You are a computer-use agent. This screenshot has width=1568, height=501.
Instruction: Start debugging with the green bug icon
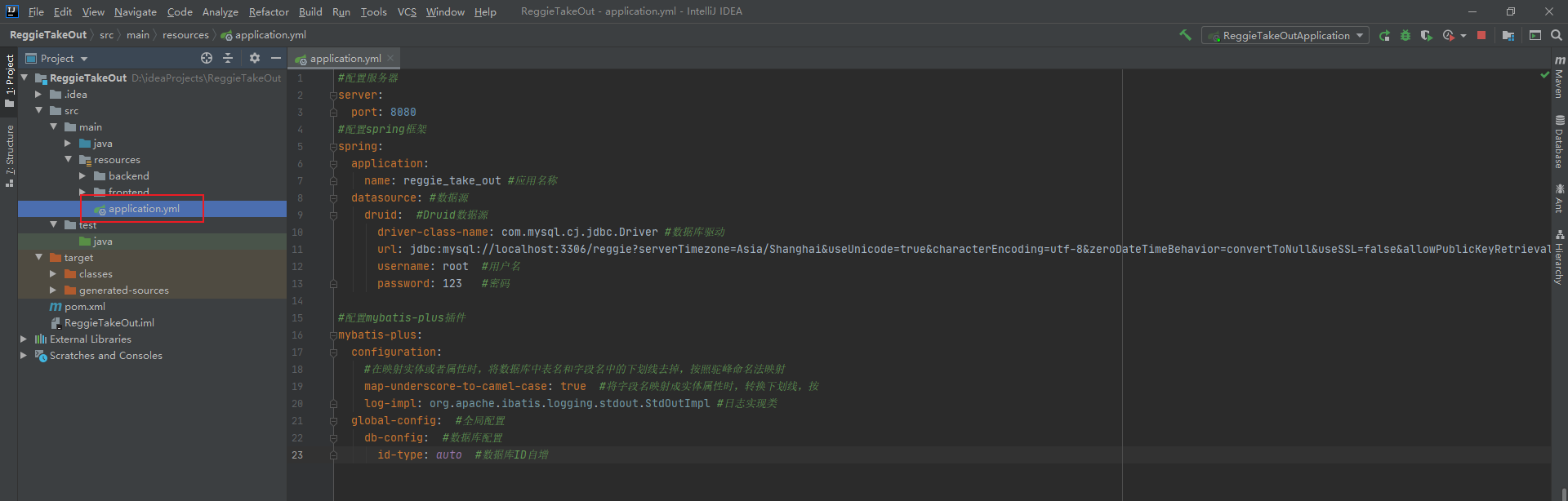point(1405,36)
